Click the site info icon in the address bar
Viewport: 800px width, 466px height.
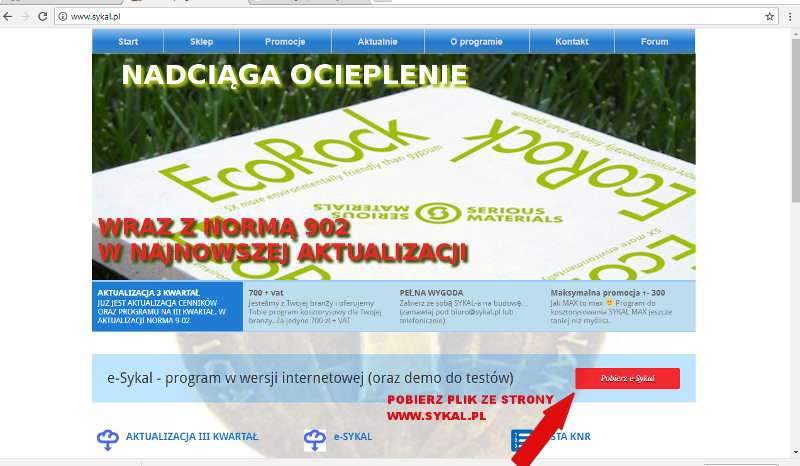(63, 16)
